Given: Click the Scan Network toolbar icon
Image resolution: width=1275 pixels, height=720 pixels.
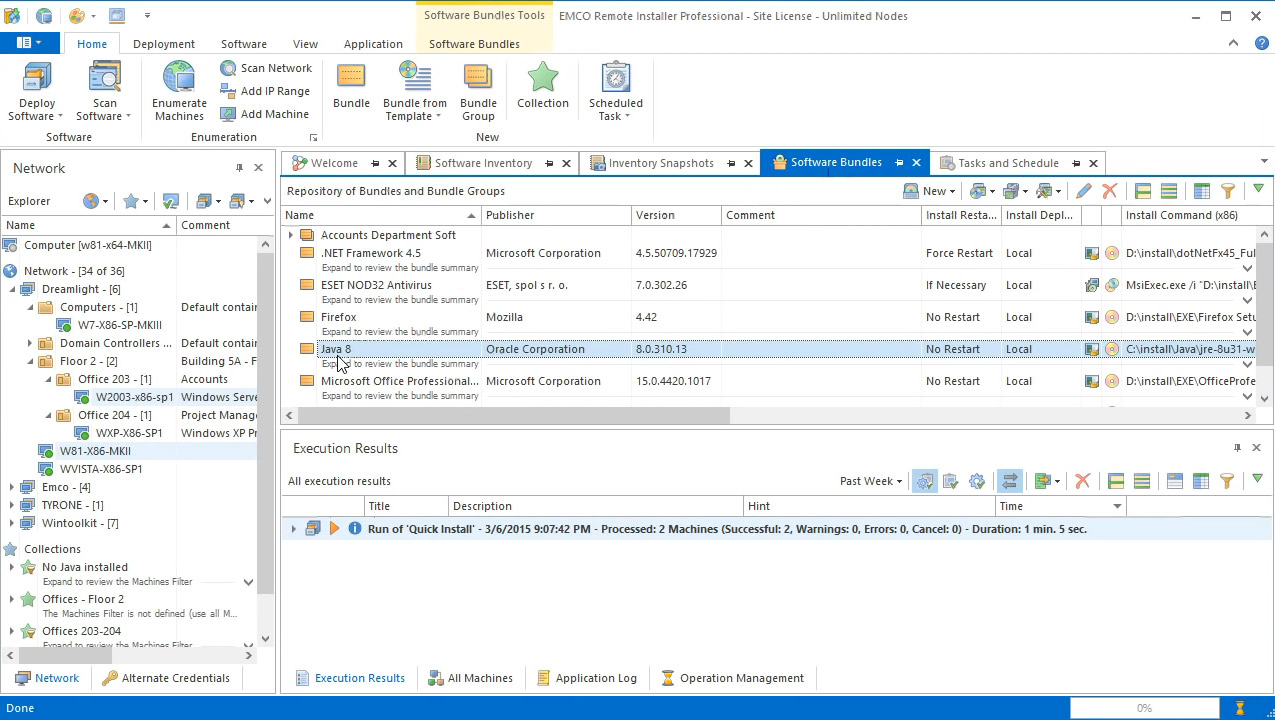Looking at the screenshot, I should click(x=228, y=68).
